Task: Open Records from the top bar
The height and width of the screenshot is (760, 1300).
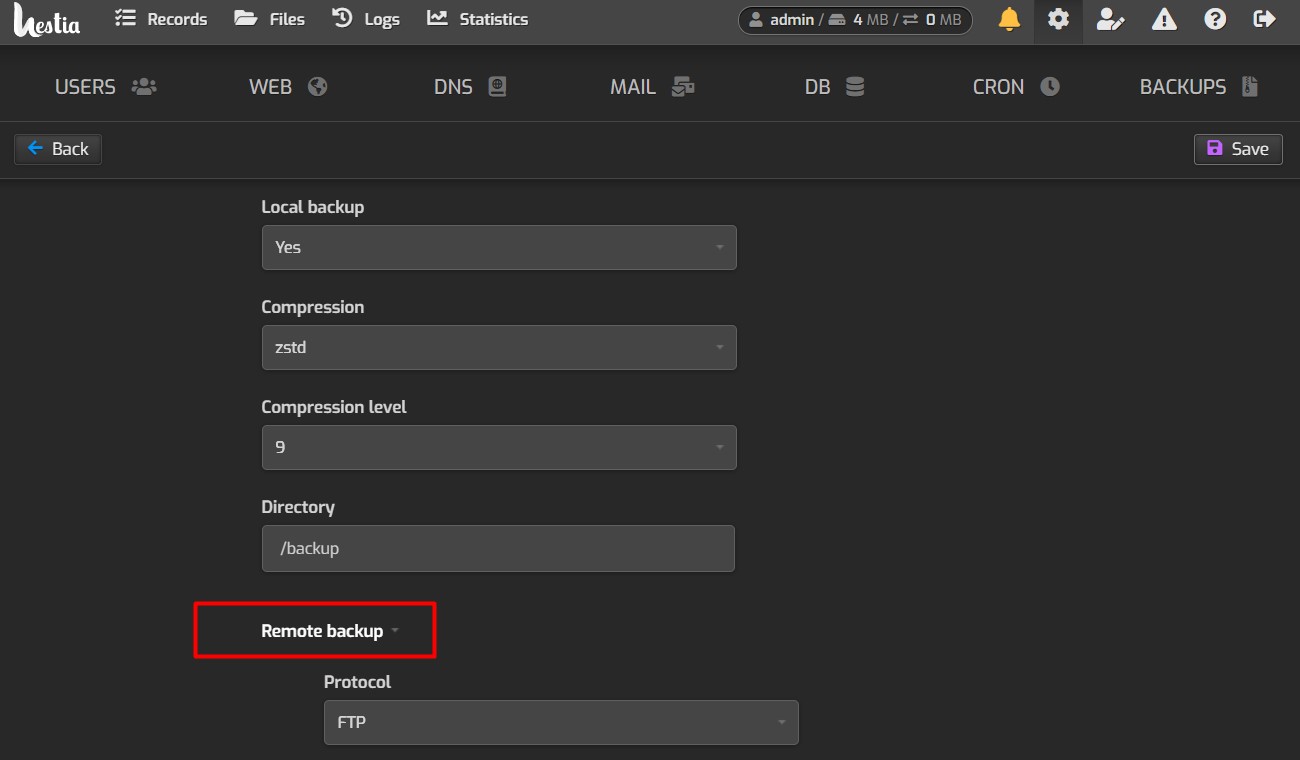Action: [161, 19]
